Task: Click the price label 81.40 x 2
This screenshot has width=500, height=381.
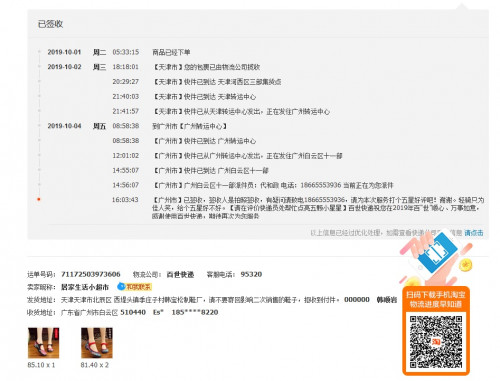Action: pos(95,365)
